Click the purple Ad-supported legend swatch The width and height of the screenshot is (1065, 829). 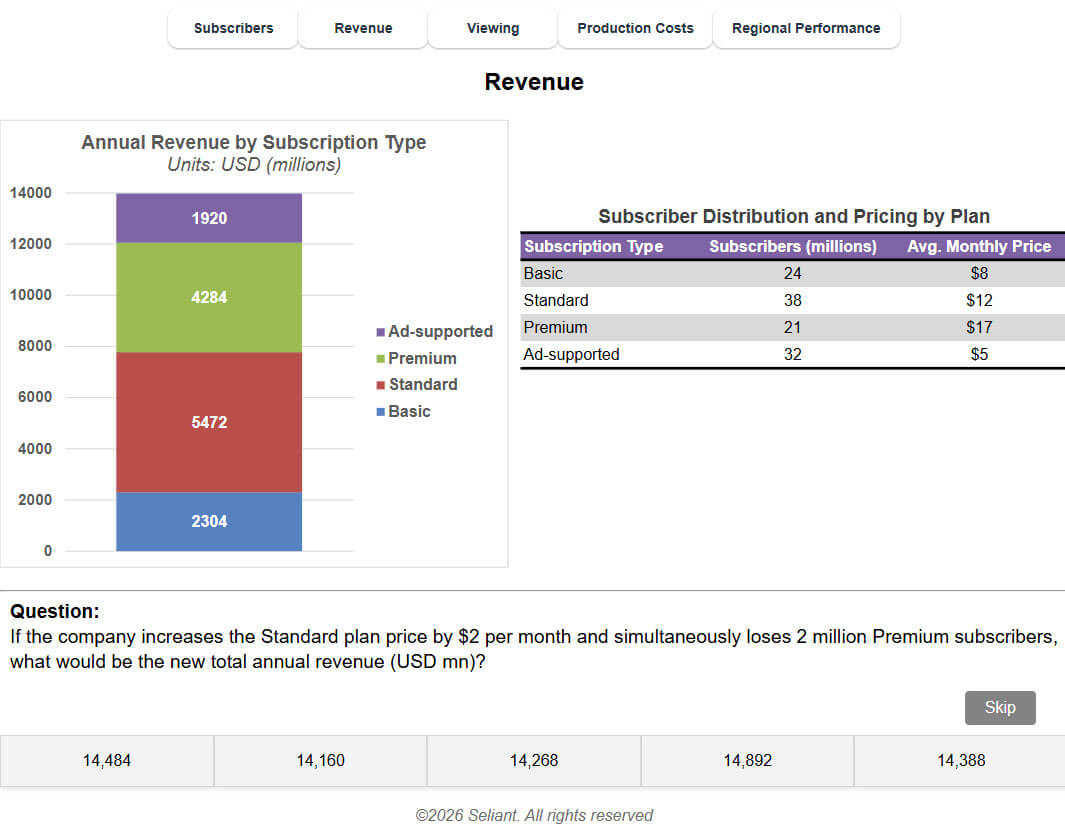click(x=381, y=332)
